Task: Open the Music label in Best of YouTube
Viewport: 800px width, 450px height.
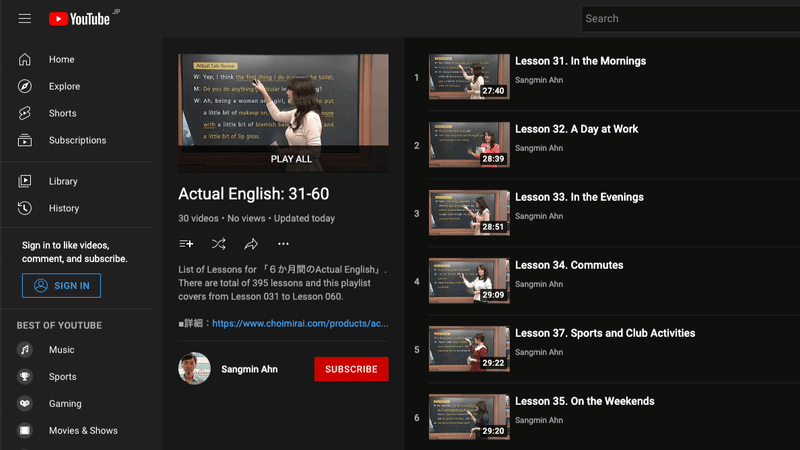Action: point(62,349)
